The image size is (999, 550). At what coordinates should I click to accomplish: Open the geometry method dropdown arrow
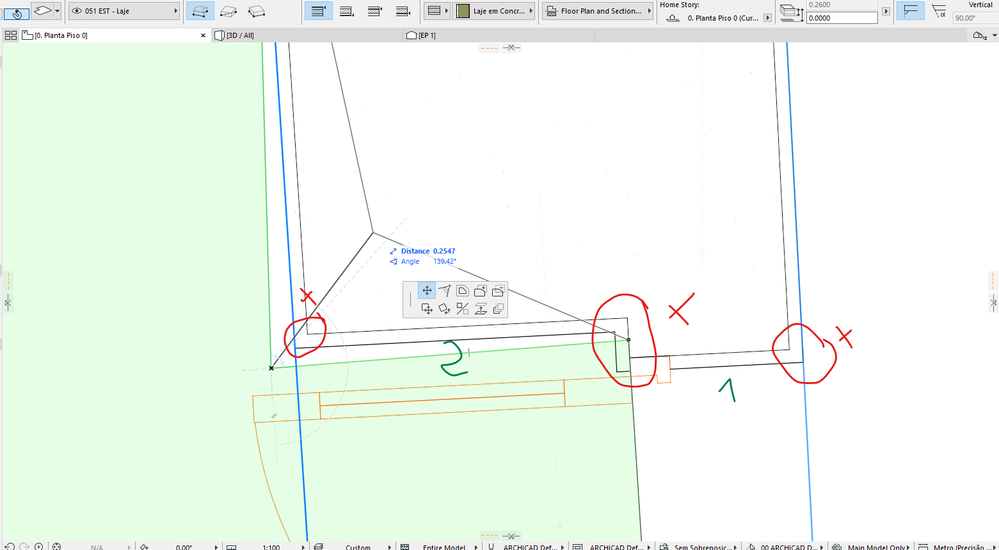point(58,11)
